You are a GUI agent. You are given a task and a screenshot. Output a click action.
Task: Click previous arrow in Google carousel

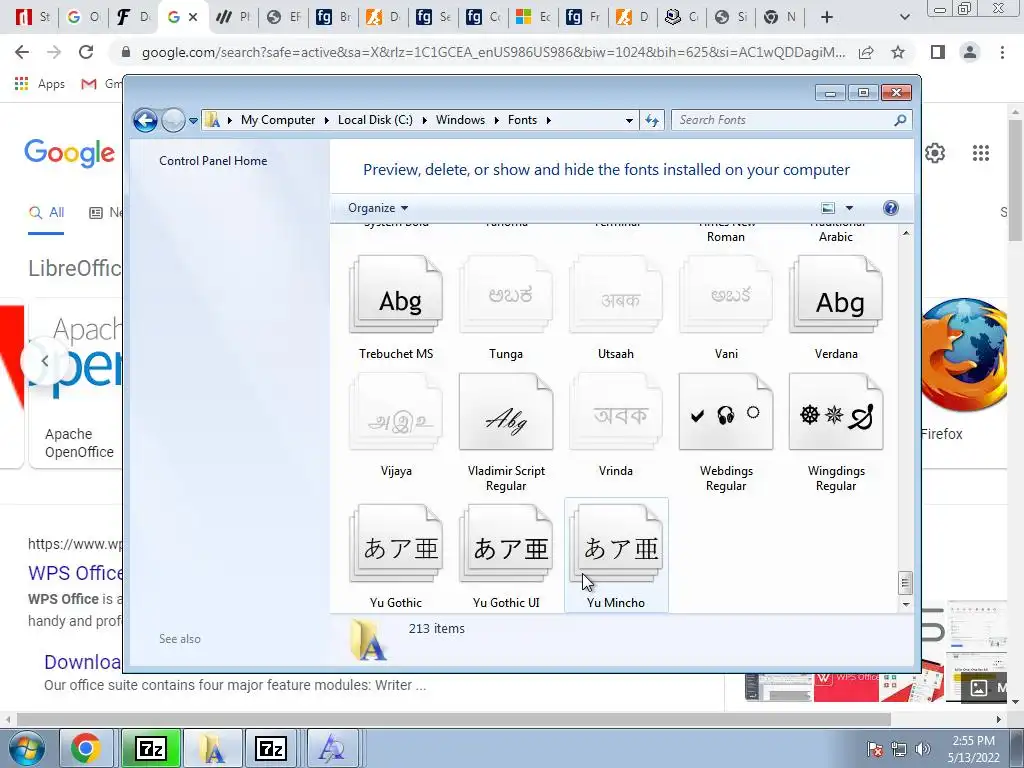[x=44, y=360]
